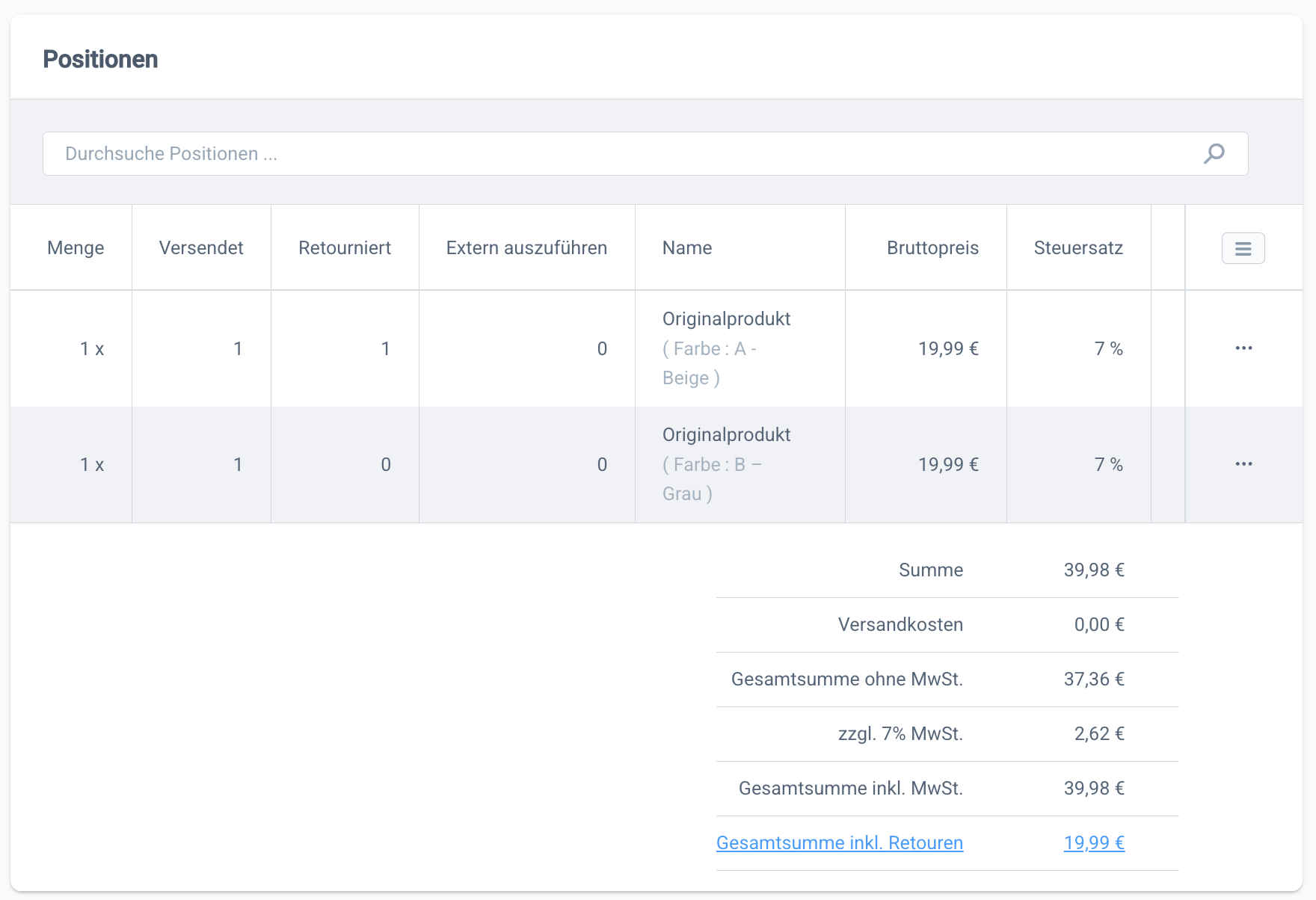Image resolution: width=1316 pixels, height=900 pixels.
Task: Sort by the Versendet column header
Action: (x=201, y=248)
